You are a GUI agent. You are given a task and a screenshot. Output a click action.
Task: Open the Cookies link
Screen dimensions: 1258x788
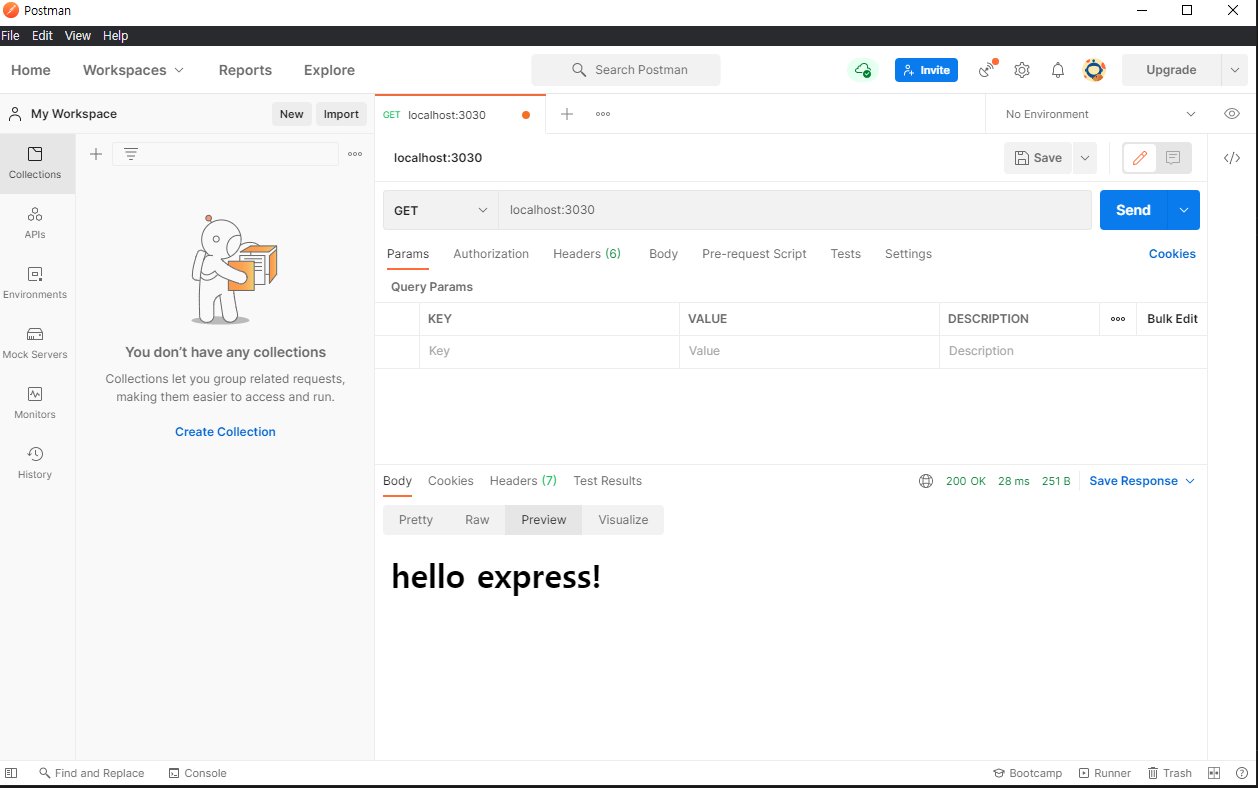click(1172, 254)
